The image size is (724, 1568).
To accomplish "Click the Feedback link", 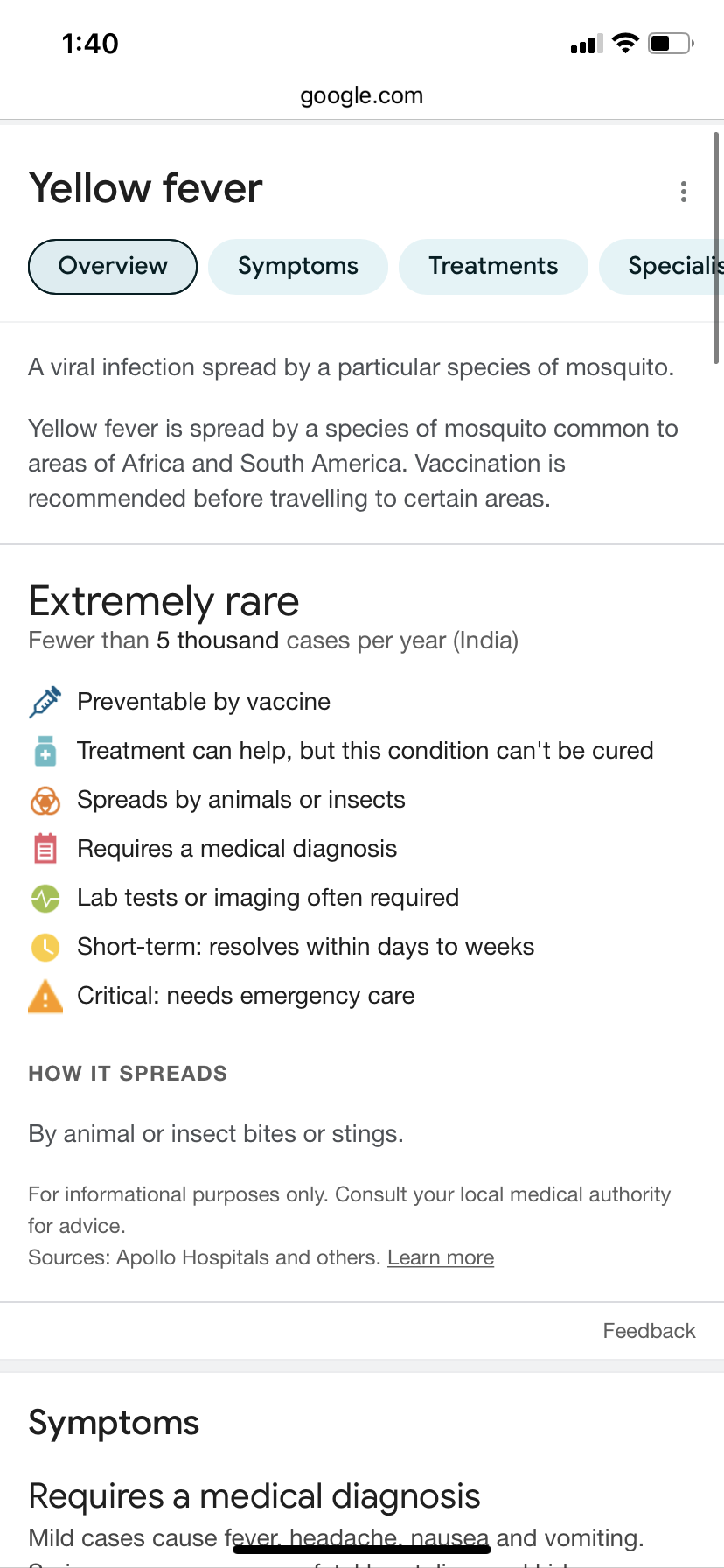I will pyautogui.click(x=649, y=1331).
